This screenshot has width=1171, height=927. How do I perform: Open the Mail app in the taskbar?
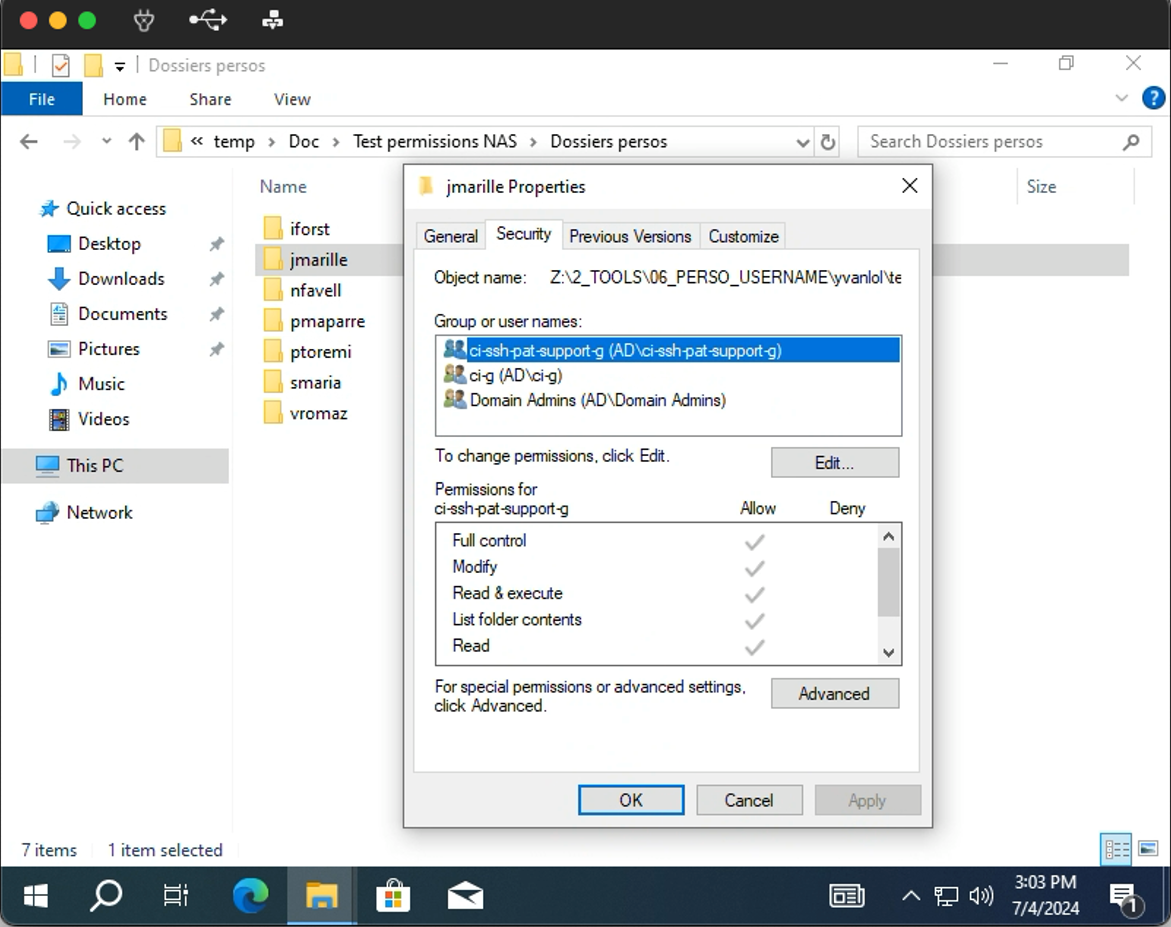(465, 895)
